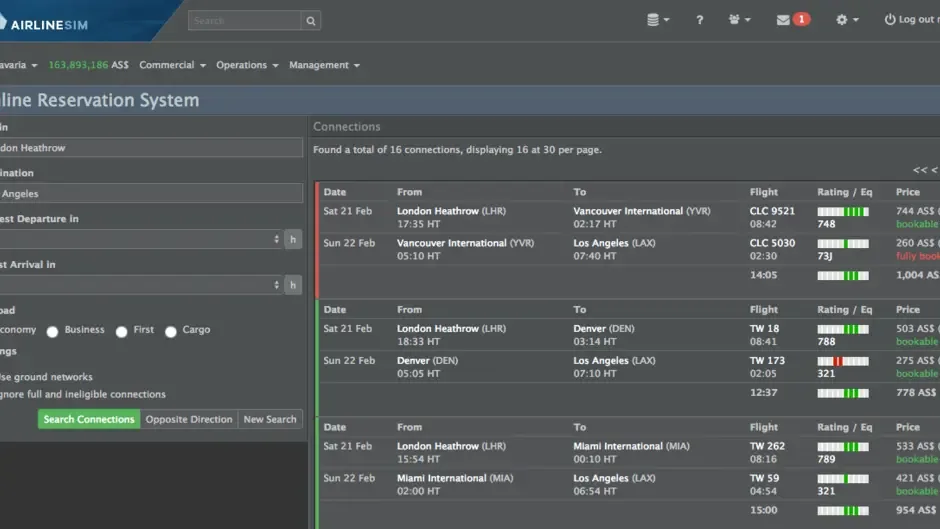The width and height of the screenshot is (940, 529).
Task: Open the database stack icon menu
Action: click(658, 20)
